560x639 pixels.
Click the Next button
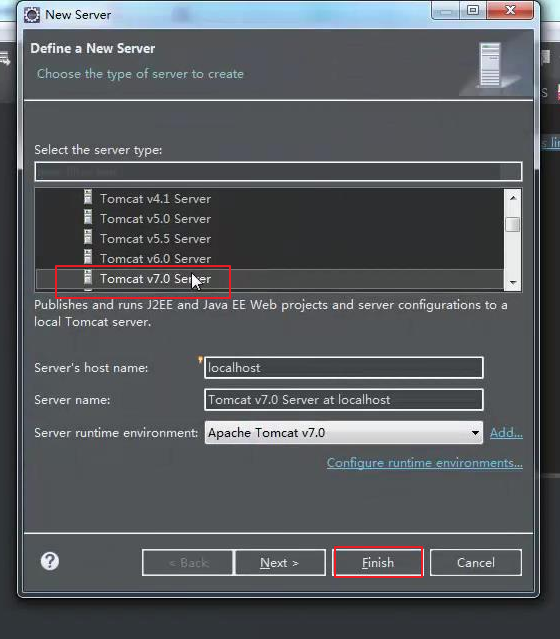tap(280, 563)
